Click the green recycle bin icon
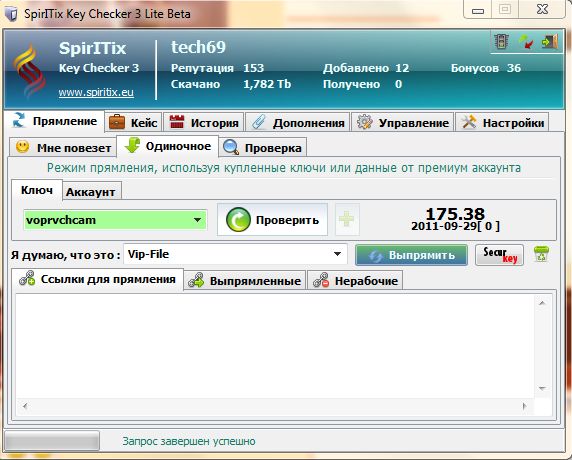The height and width of the screenshot is (460, 572). (x=541, y=254)
